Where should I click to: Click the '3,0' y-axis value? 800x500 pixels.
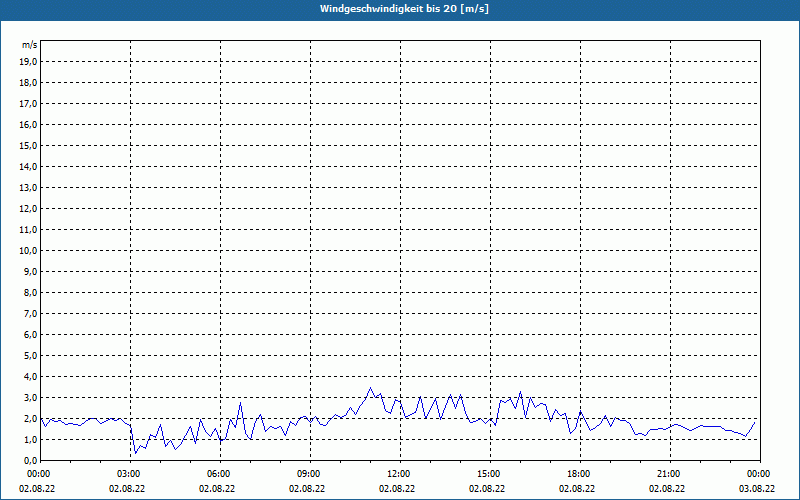(30, 397)
